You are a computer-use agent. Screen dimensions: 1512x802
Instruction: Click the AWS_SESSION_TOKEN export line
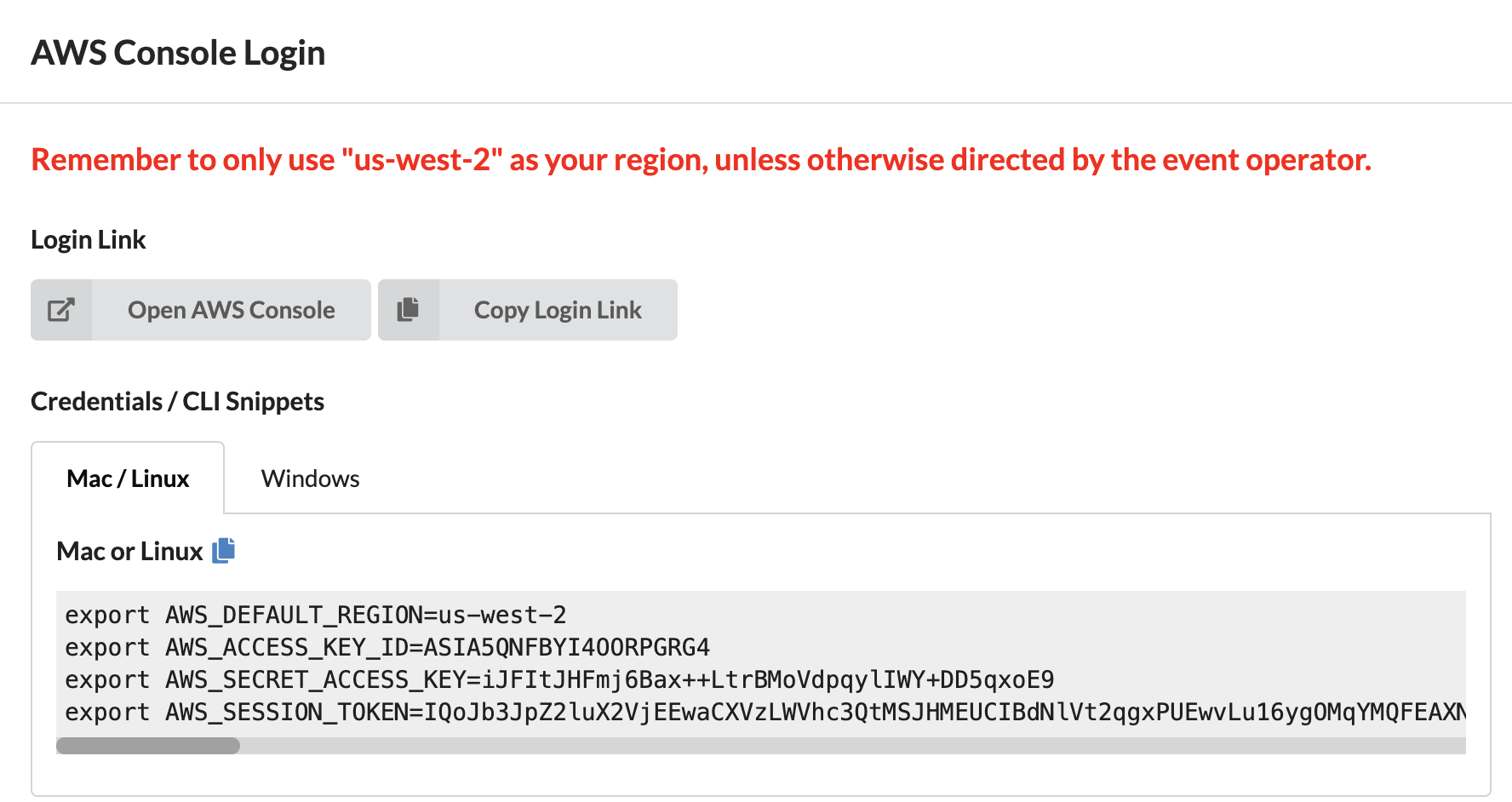coord(765,712)
